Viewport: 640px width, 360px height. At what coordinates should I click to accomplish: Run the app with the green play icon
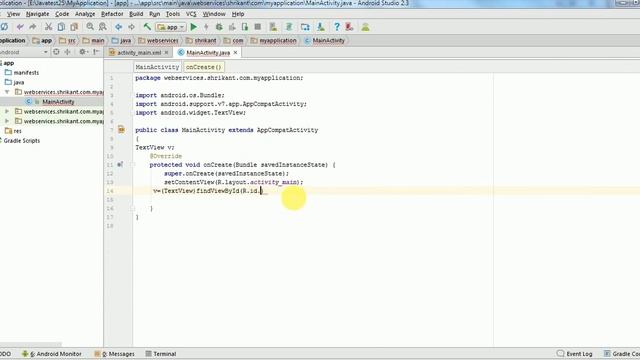pos(193,27)
